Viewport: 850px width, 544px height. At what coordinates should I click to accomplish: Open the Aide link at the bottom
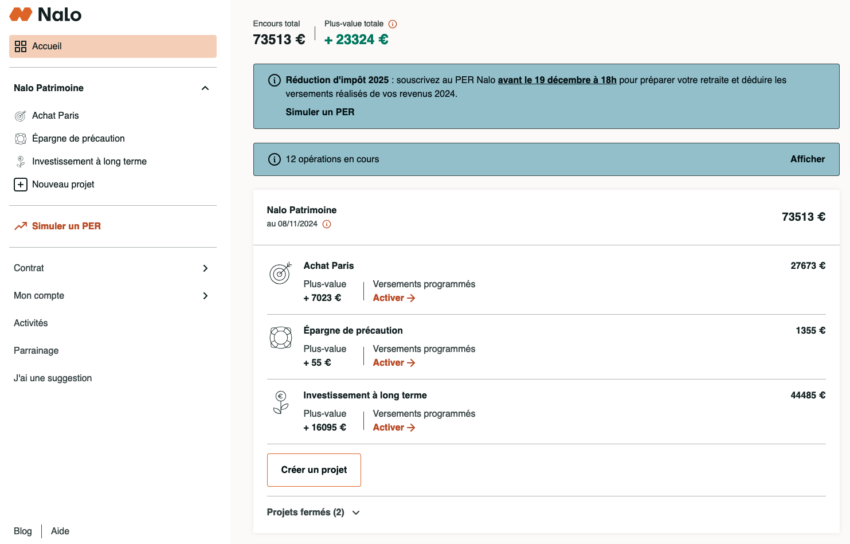pos(60,531)
